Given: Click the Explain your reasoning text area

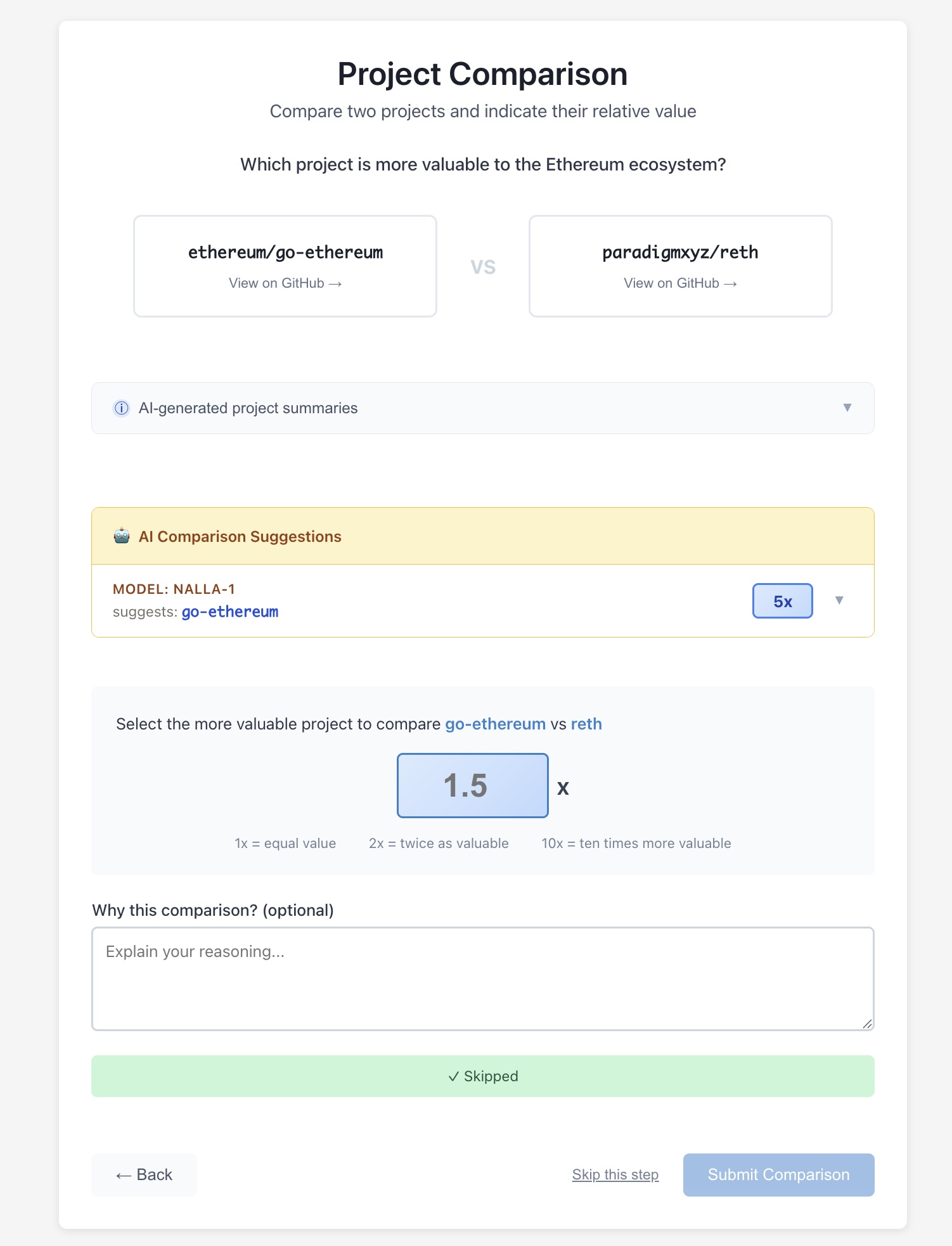Looking at the screenshot, I should (x=482, y=979).
